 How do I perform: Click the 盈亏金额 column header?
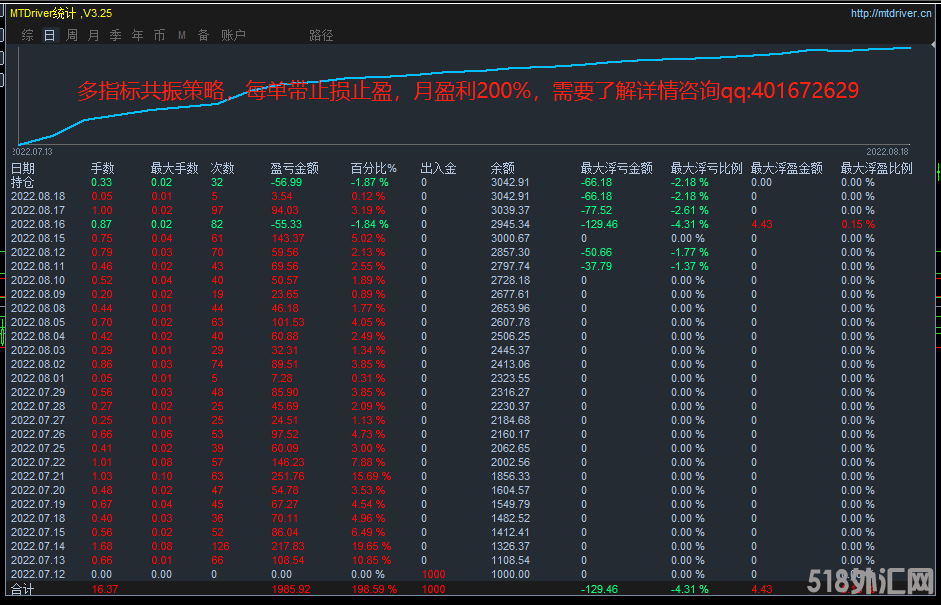(x=295, y=168)
